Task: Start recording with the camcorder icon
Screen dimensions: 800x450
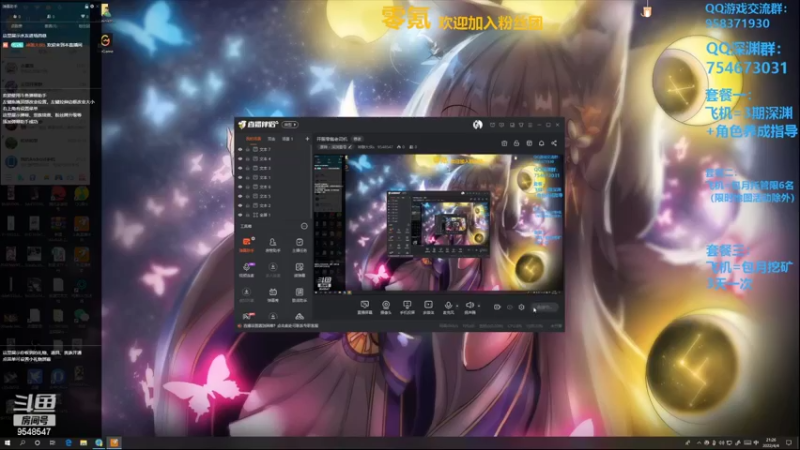Action: 497,307
